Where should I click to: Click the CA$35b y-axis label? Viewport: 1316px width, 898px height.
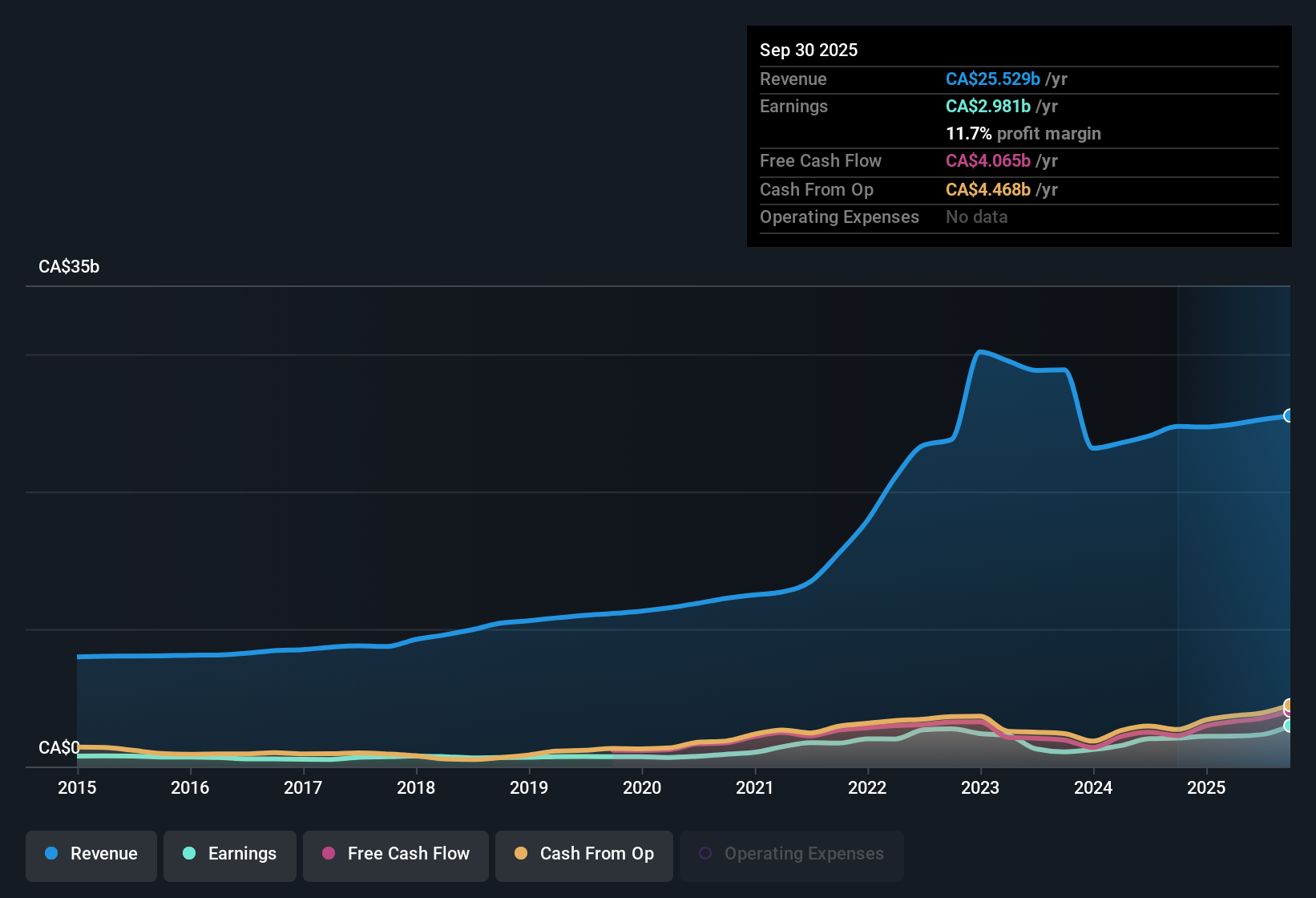(x=69, y=266)
